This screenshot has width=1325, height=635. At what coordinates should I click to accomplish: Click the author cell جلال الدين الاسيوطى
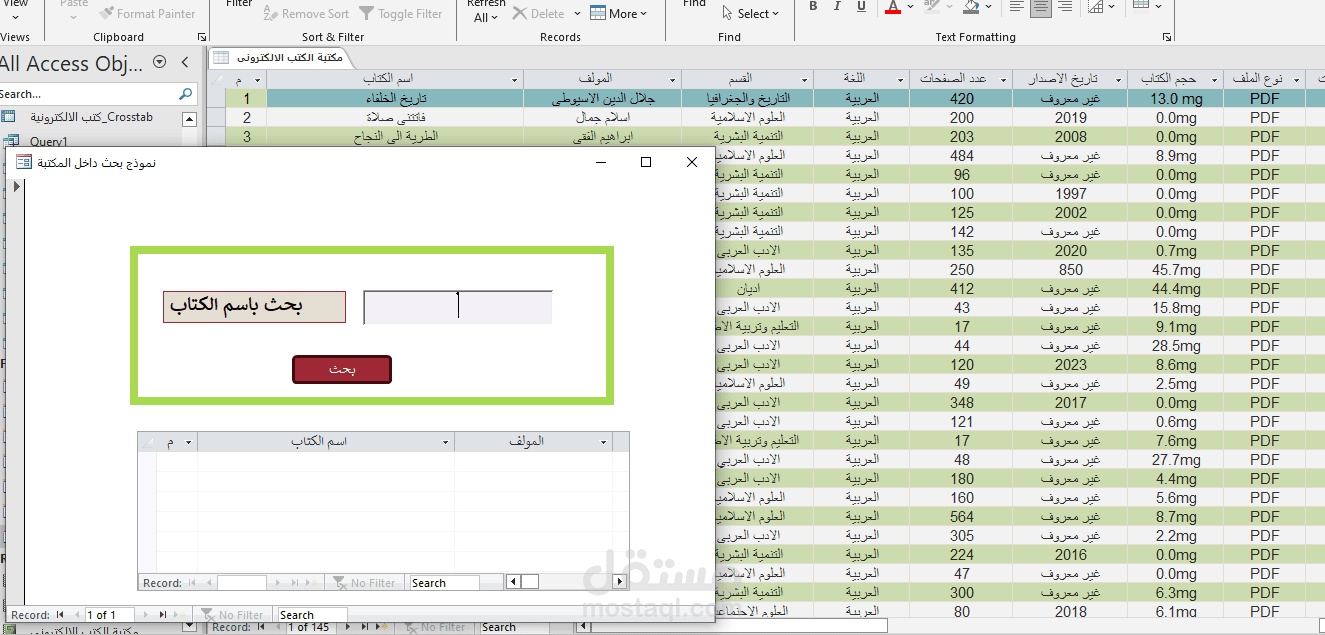[602, 99]
